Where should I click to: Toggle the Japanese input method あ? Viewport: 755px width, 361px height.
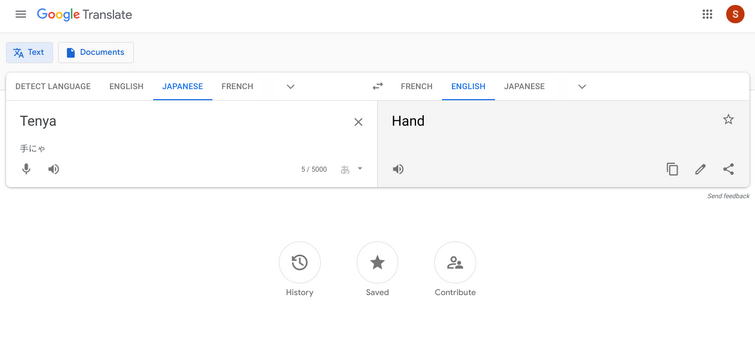click(345, 169)
